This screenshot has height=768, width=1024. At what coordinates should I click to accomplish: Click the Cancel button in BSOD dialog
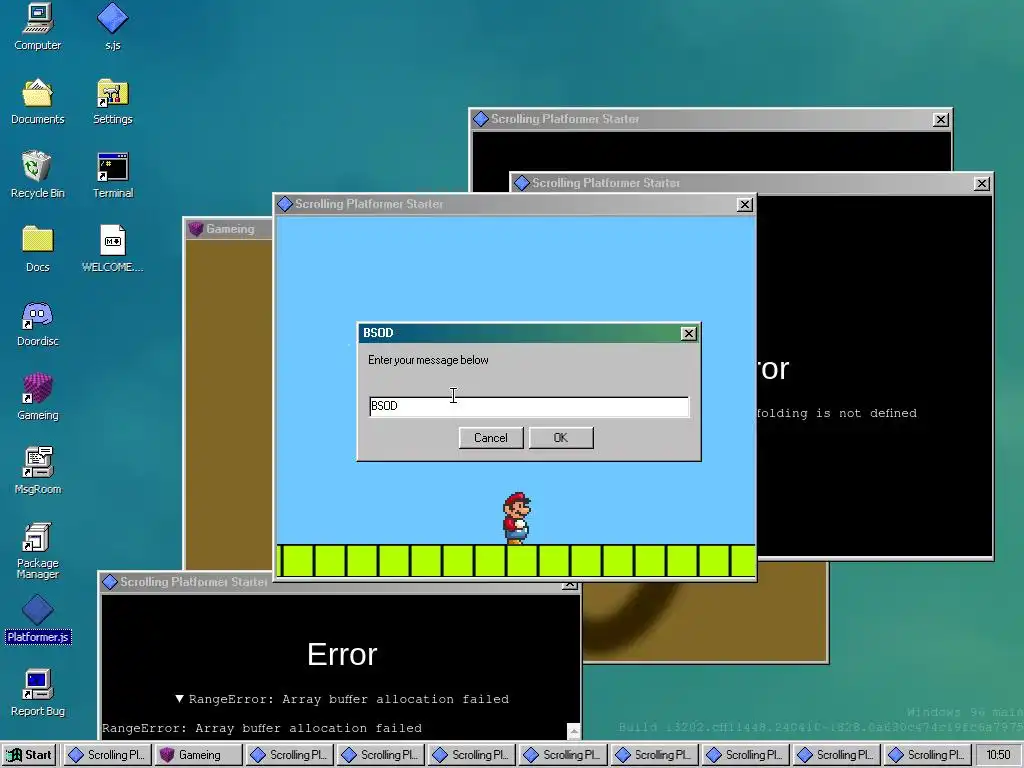[490, 438]
